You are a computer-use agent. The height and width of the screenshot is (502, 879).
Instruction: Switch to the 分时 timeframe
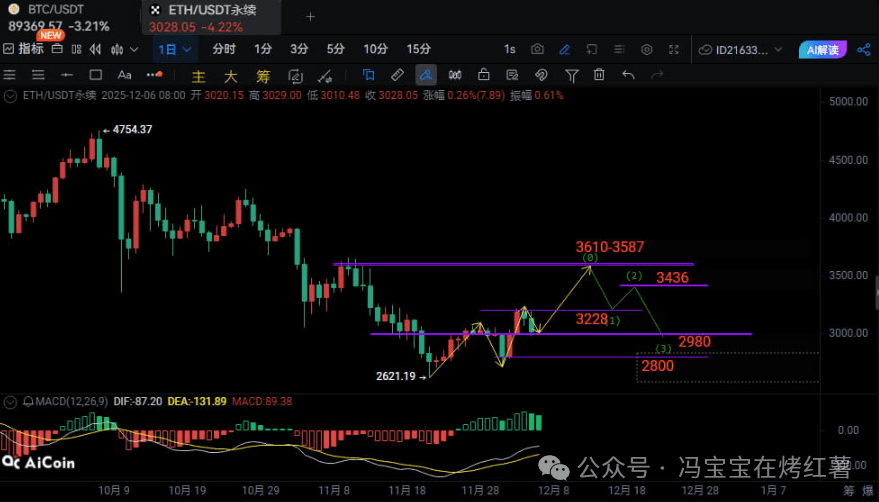coord(224,49)
